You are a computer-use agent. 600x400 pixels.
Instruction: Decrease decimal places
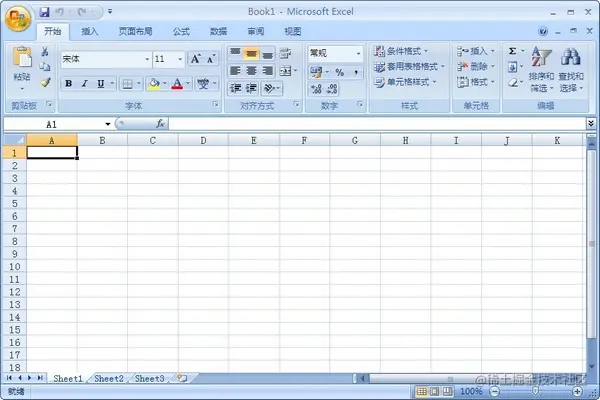point(332,89)
